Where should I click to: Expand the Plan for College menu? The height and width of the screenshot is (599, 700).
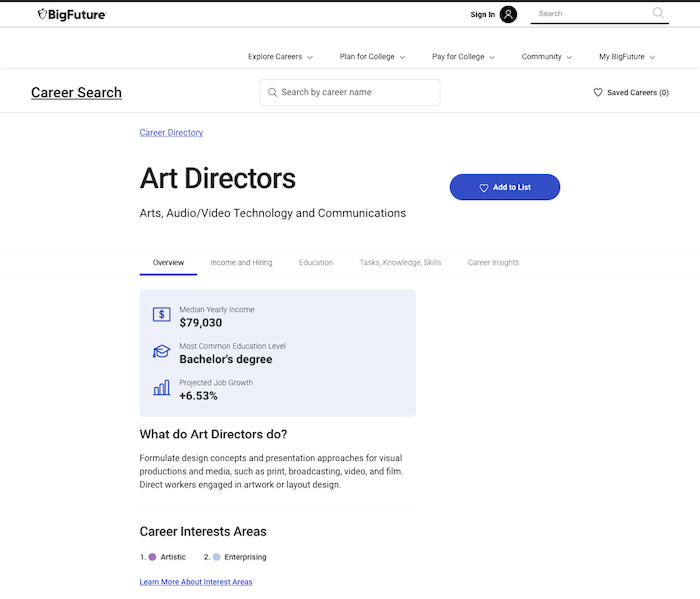[x=372, y=57]
